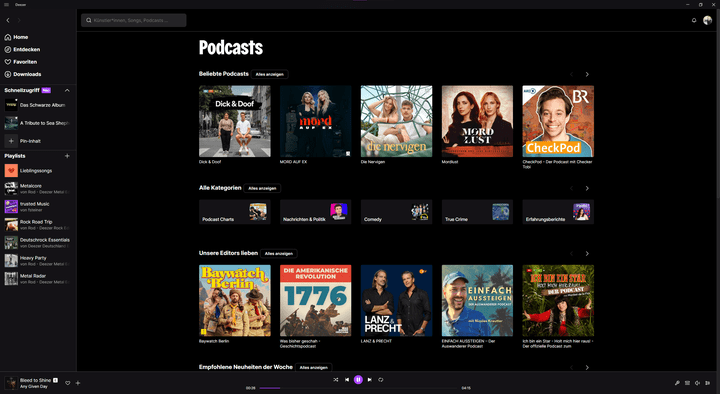The height and width of the screenshot is (394, 720).
Task: Go to Entdecken in the sidebar
Action: click(x=22, y=50)
